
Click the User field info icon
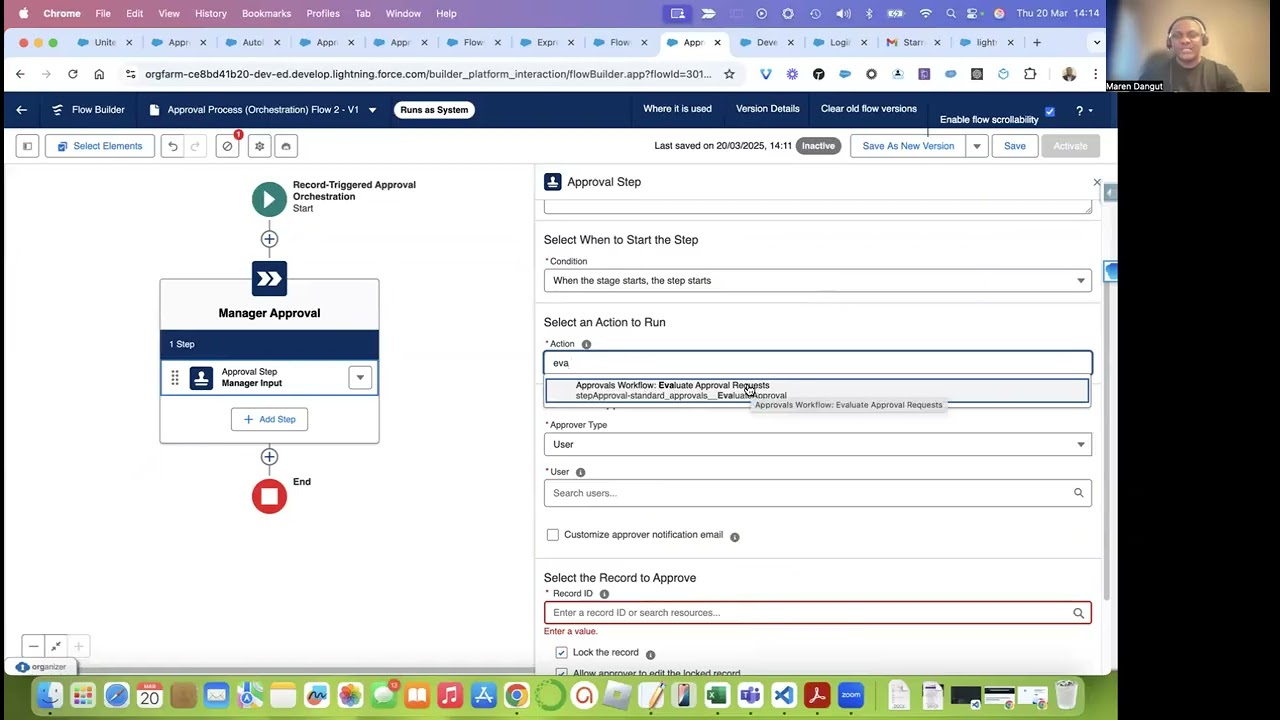point(580,472)
